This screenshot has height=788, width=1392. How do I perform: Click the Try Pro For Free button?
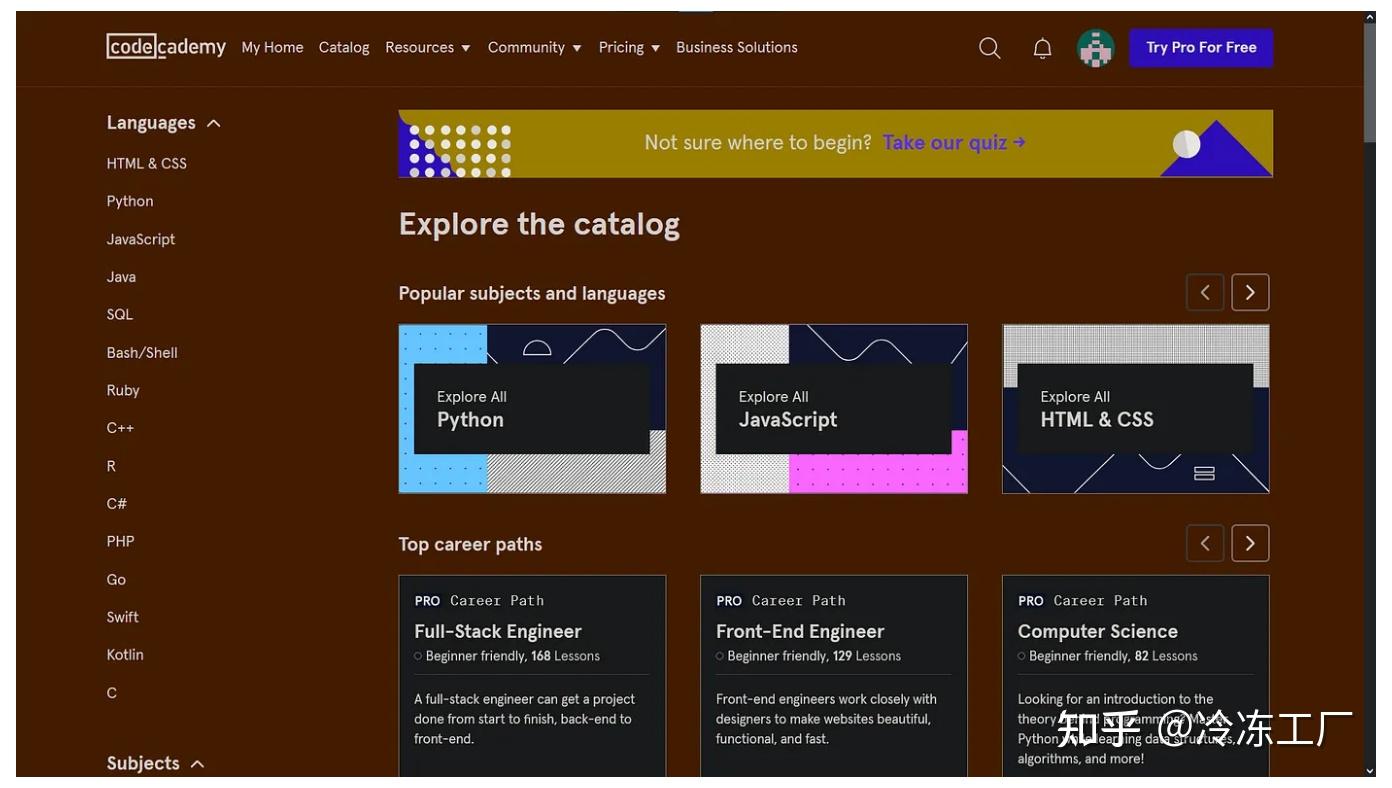(1201, 48)
